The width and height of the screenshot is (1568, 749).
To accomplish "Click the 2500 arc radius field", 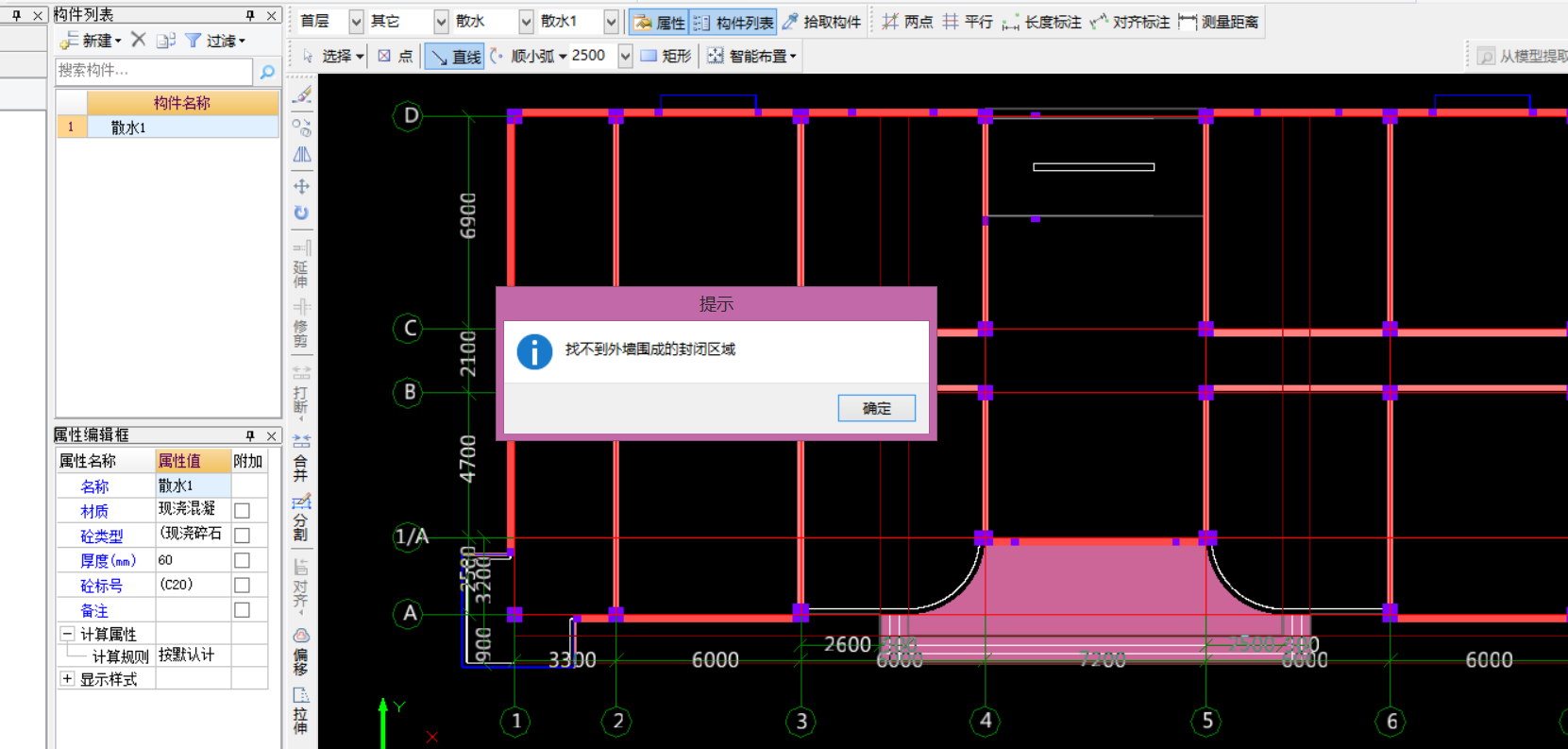I will tap(593, 56).
